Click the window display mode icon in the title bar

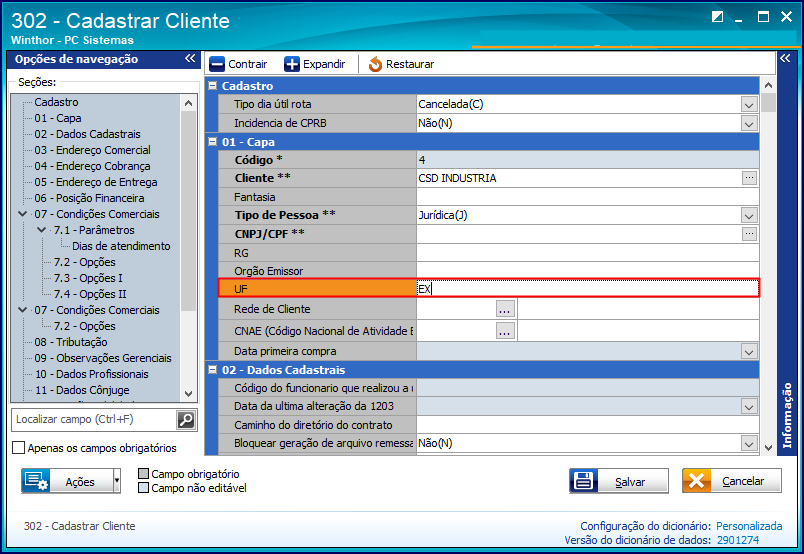click(717, 17)
